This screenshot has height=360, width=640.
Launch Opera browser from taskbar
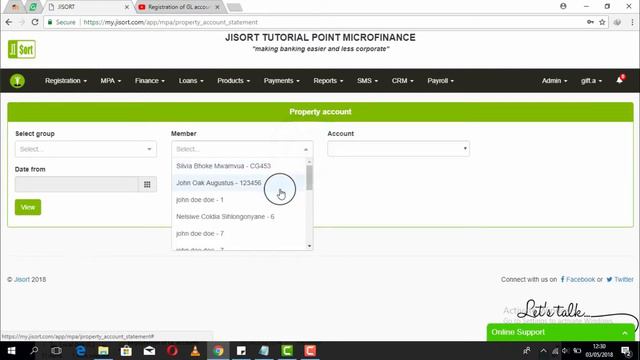coord(172,351)
